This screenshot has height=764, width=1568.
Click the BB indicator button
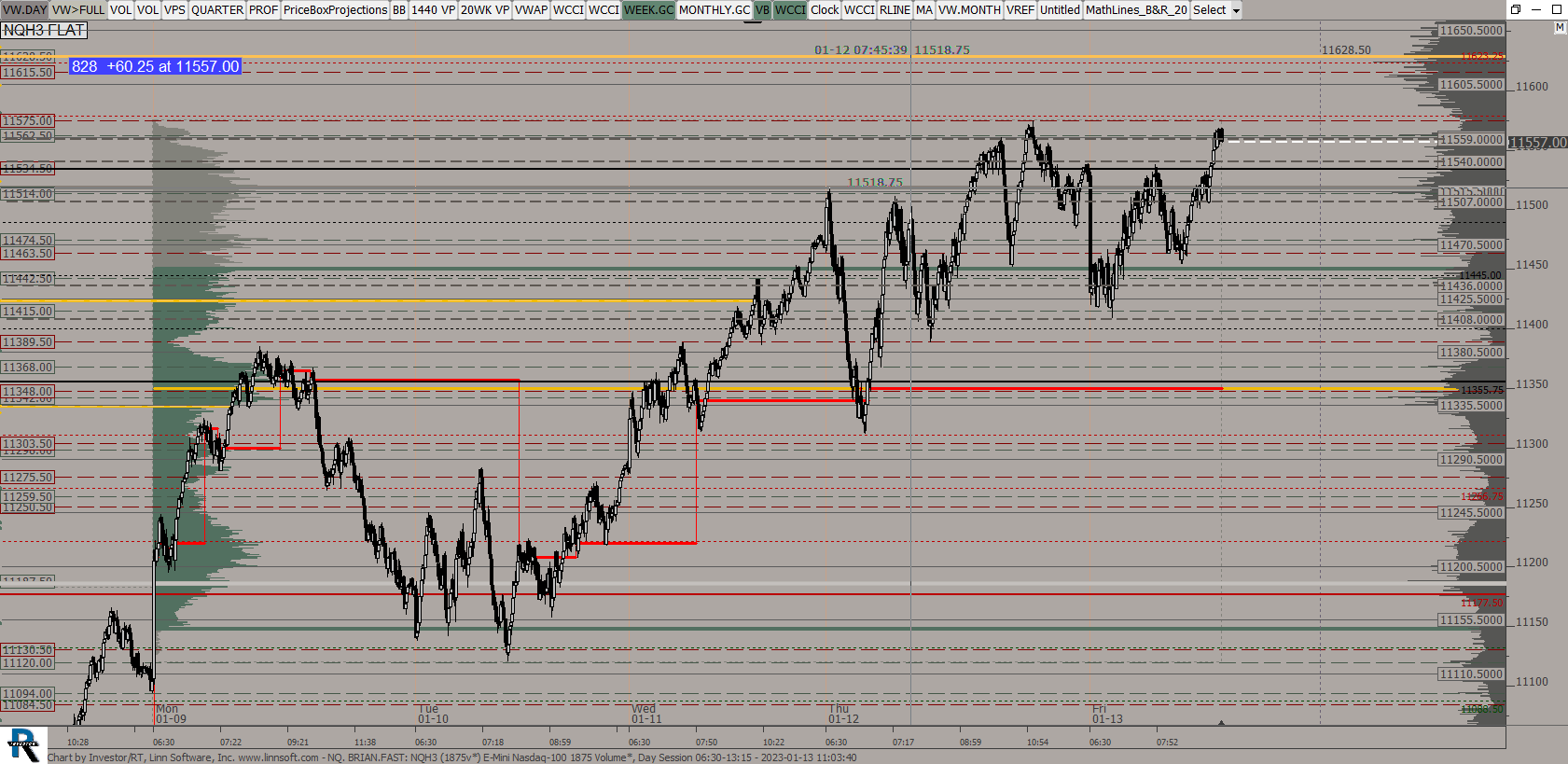pyautogui.click(x=398, y=10)
